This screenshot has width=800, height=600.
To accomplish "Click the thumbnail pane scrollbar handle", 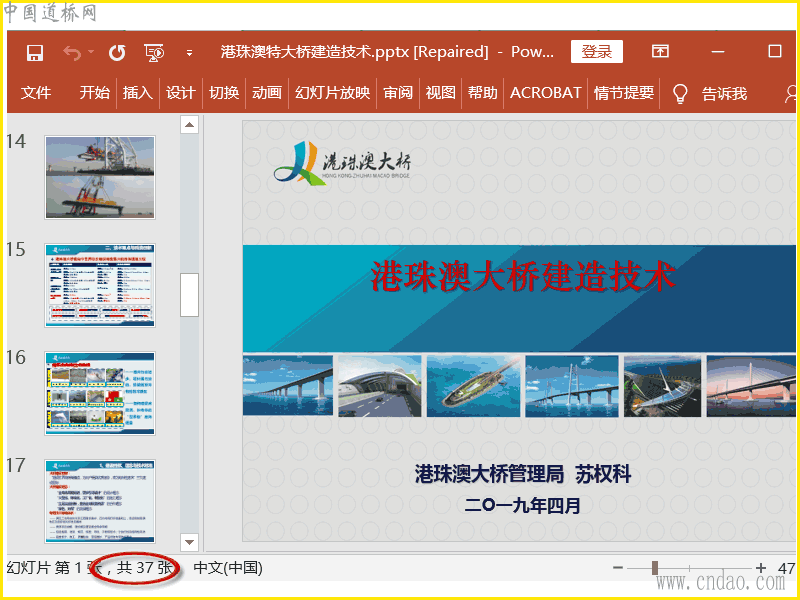I will 189,295.
